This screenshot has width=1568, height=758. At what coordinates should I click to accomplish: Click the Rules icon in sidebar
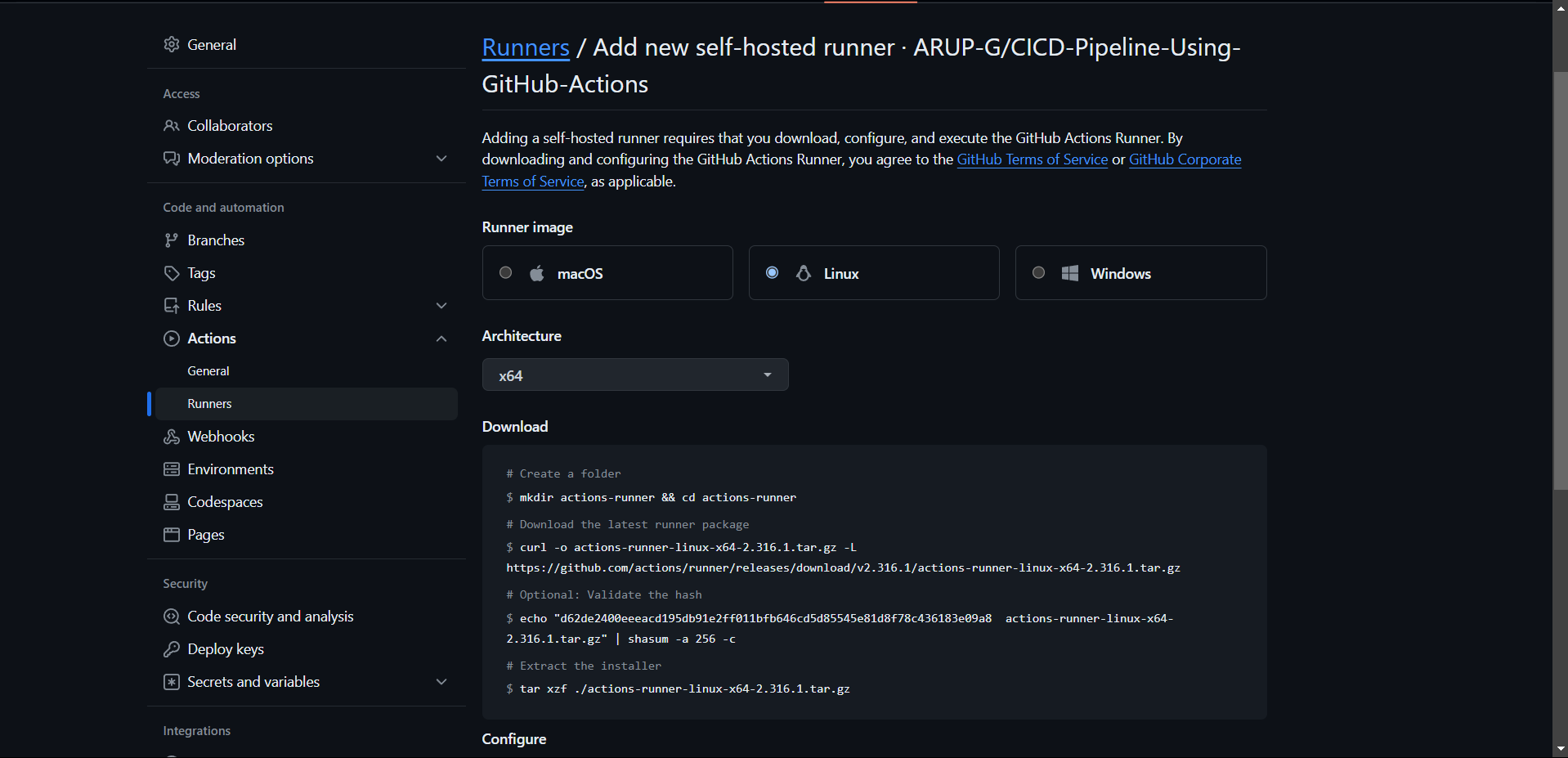pyautogui.click(x=171, y=306)
